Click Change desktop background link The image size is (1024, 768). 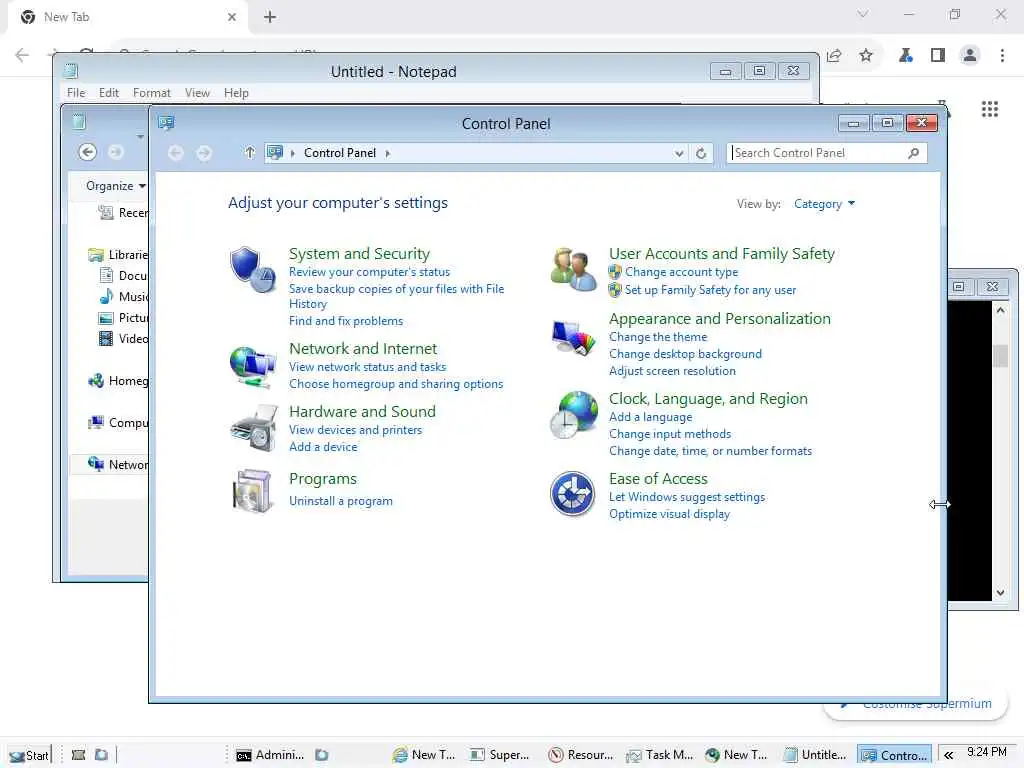click(x=685, y=354)
